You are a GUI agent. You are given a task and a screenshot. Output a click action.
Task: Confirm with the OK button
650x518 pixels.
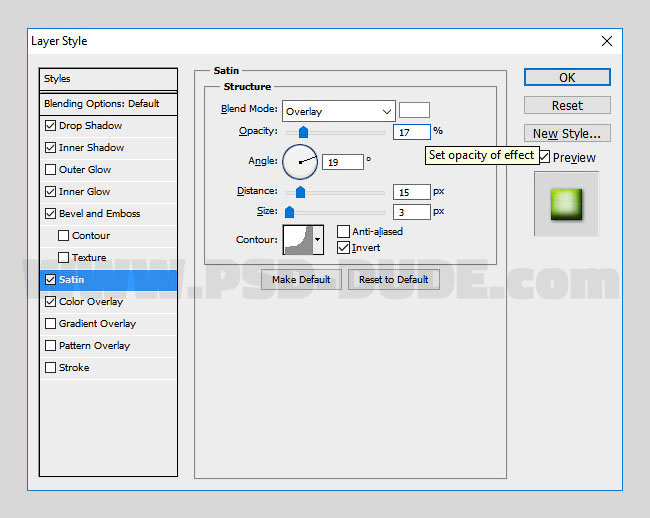[x=567, y=77]
